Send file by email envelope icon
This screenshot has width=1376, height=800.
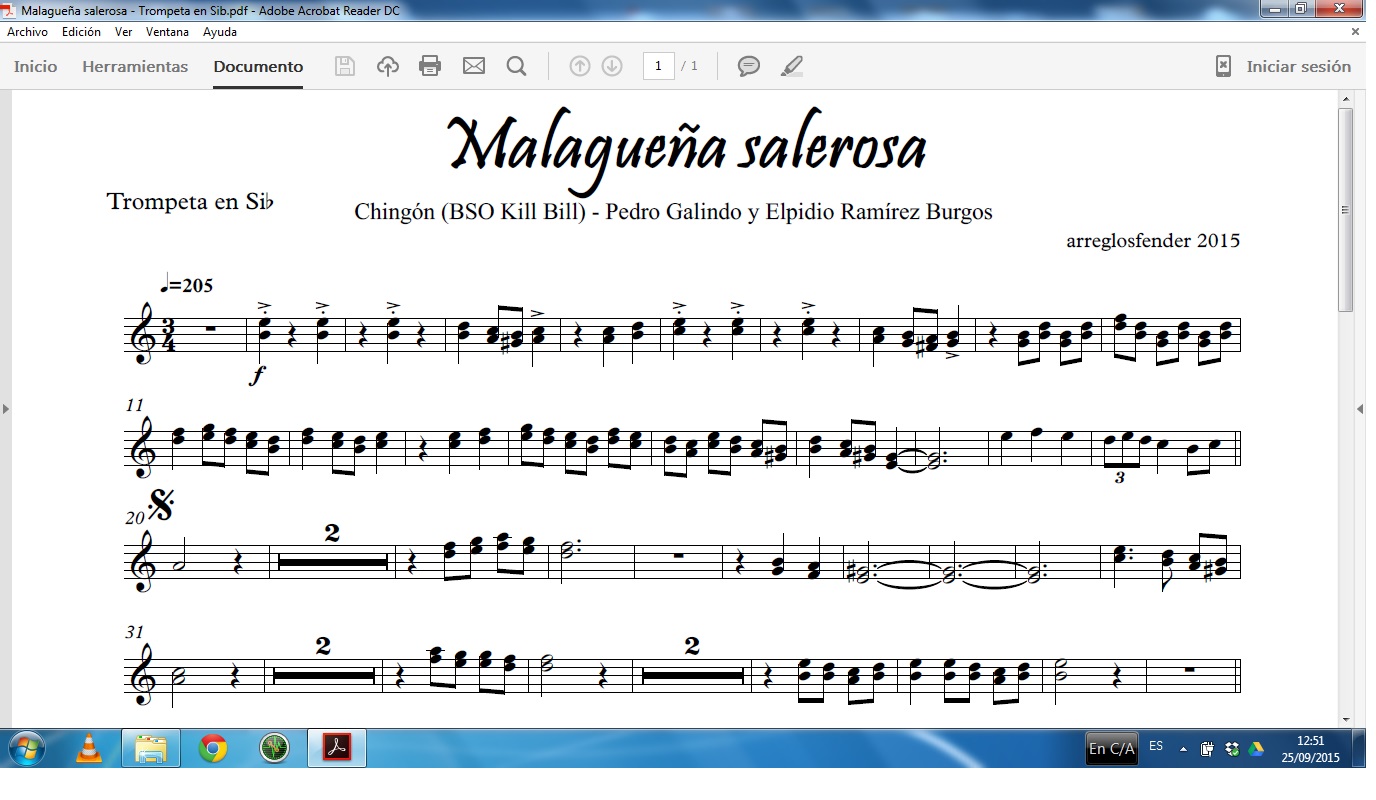click(x=474, y=66)
